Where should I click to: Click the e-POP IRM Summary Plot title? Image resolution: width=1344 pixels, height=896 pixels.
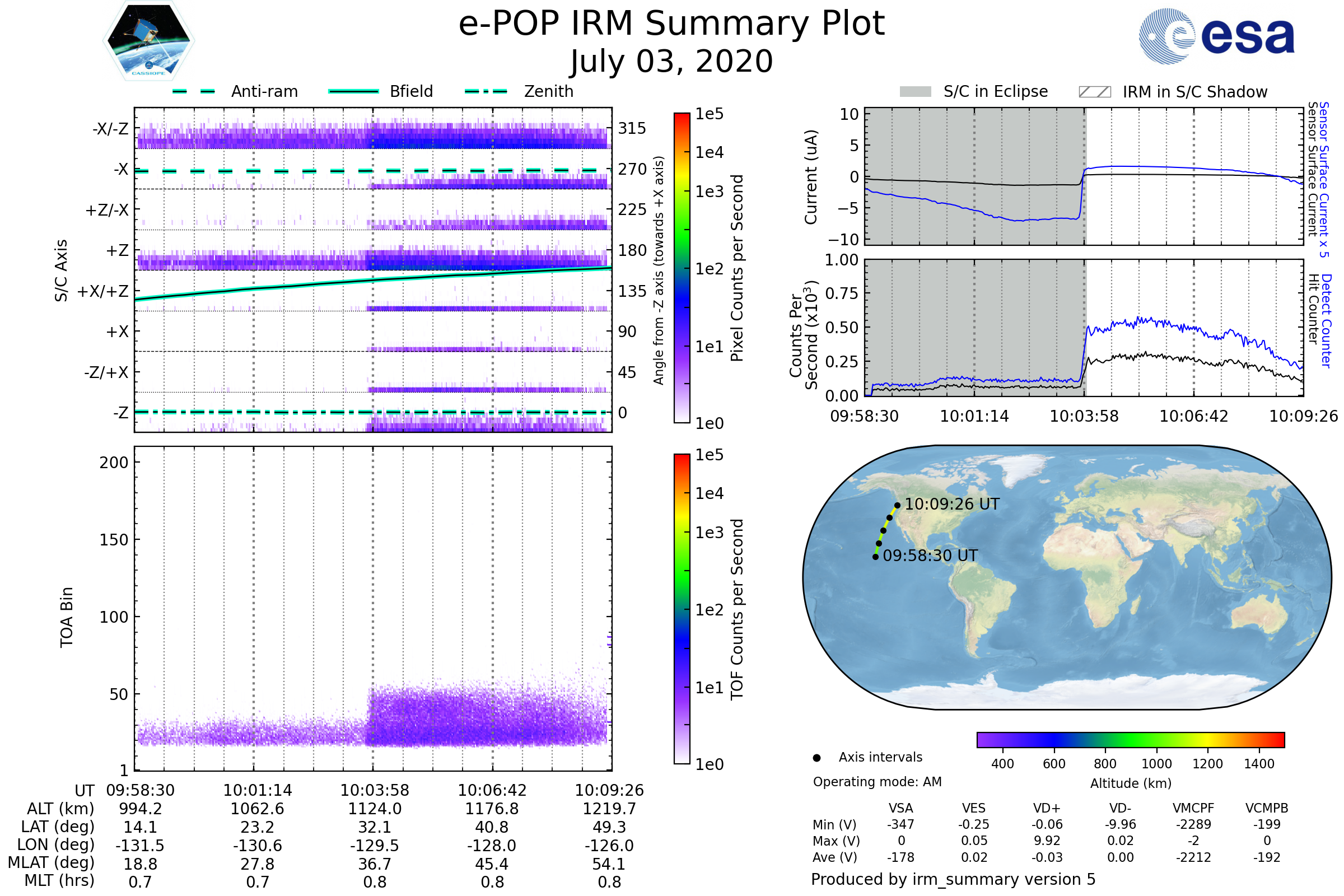tap(671, 24)
